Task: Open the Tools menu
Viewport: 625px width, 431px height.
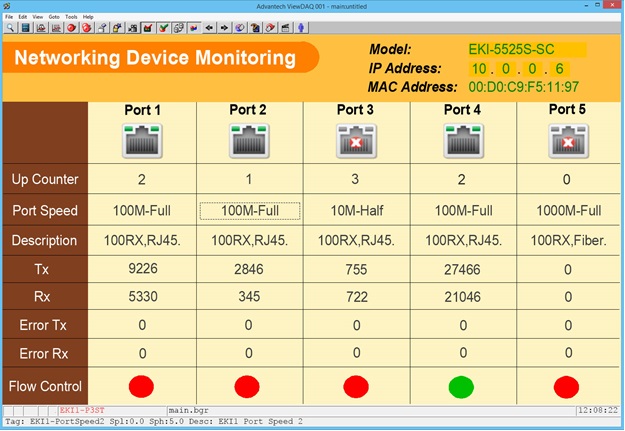Action: (71, 17)
